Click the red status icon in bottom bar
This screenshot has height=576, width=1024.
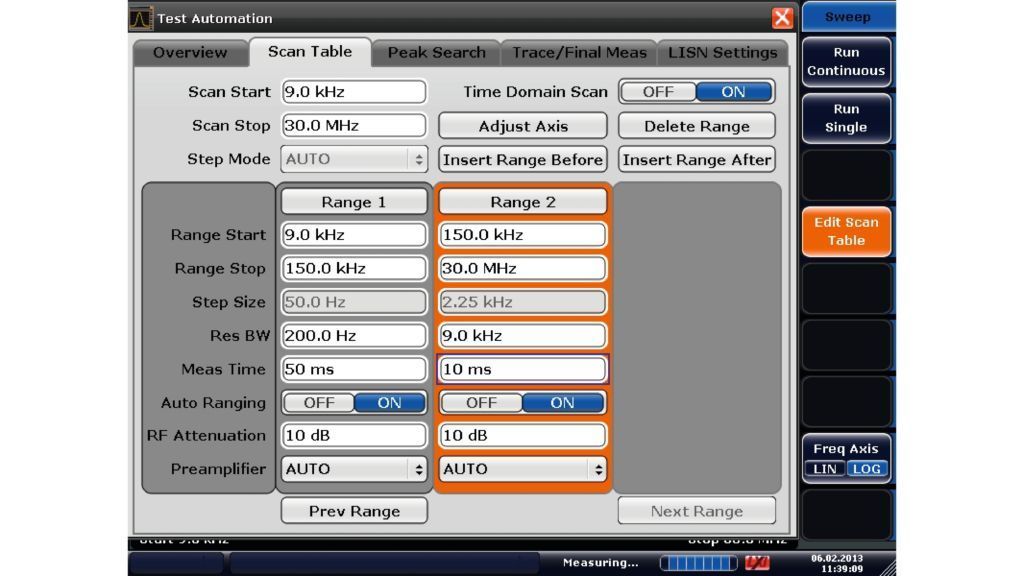(757, 563)
